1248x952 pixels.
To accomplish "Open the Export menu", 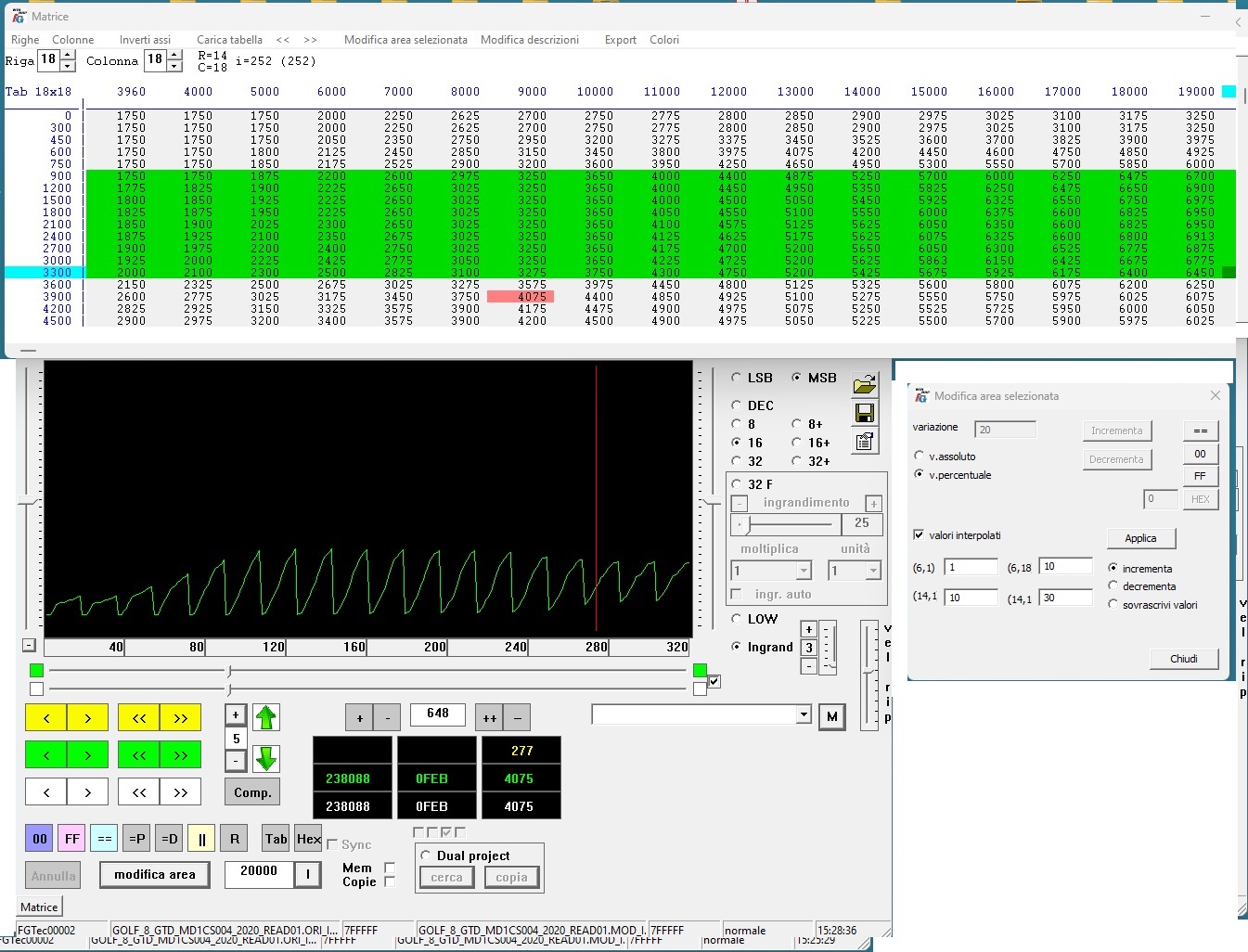I will click(x=620, y=40).
